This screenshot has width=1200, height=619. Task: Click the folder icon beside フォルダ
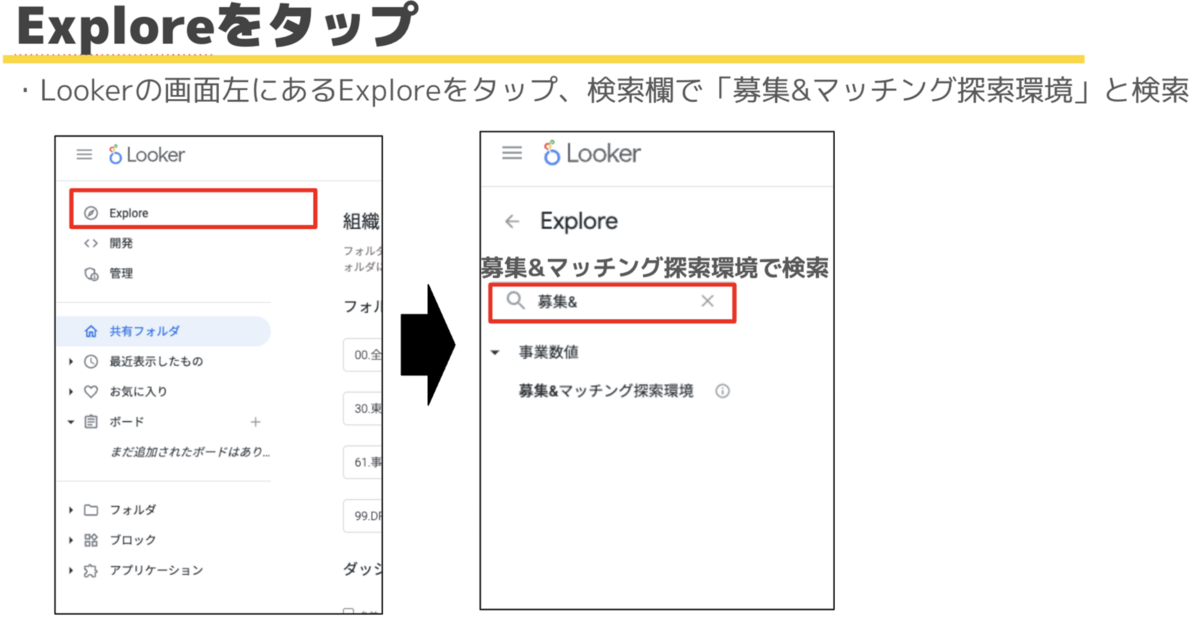click(x=91, y=510)
